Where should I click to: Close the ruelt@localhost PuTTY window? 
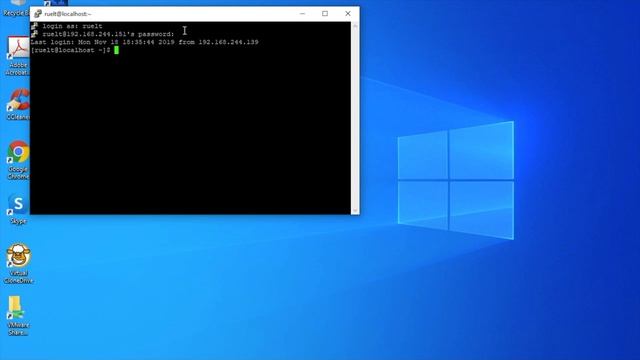coord(348,13)
